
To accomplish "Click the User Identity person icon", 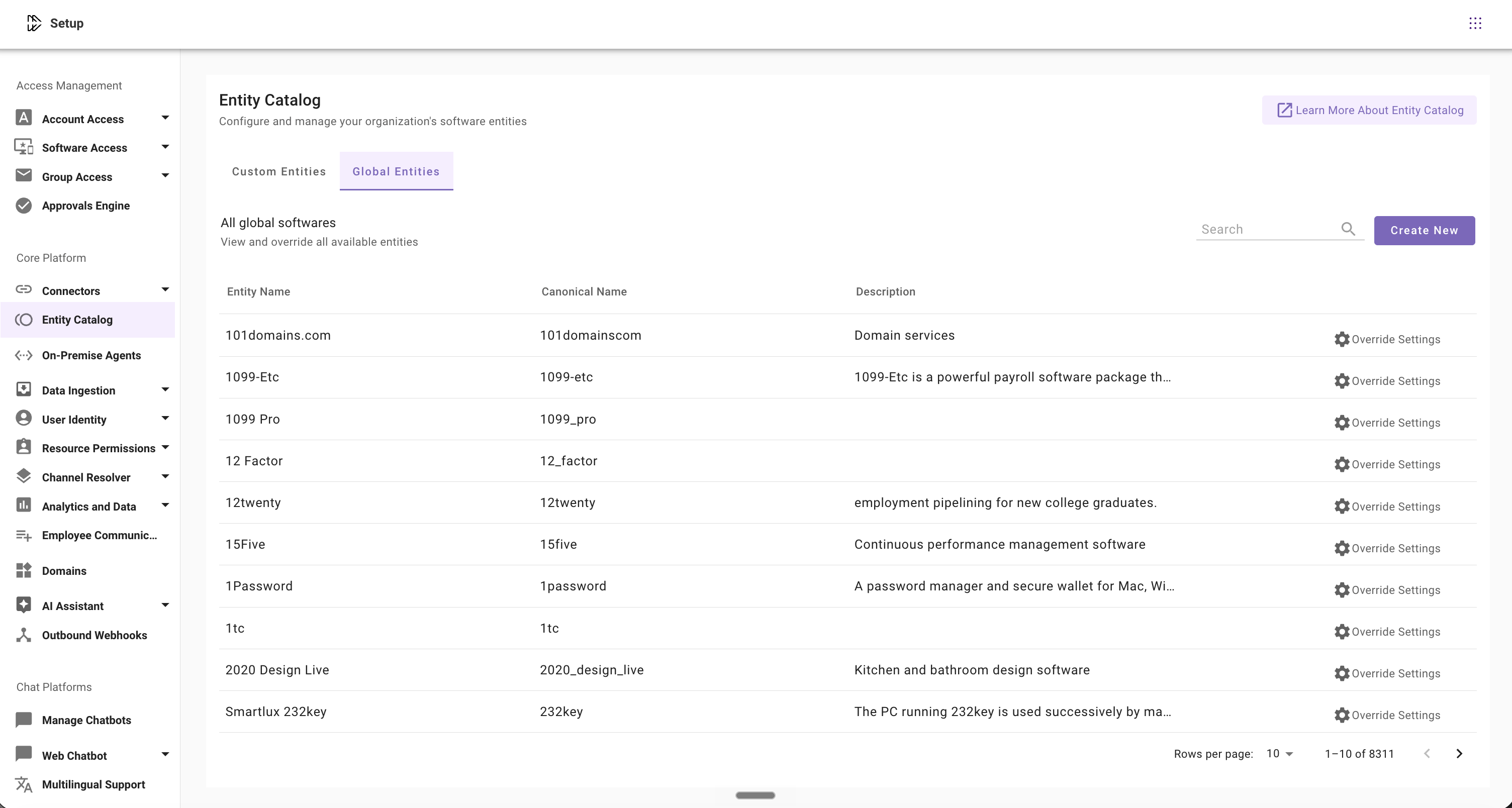I will click(24, 418).
